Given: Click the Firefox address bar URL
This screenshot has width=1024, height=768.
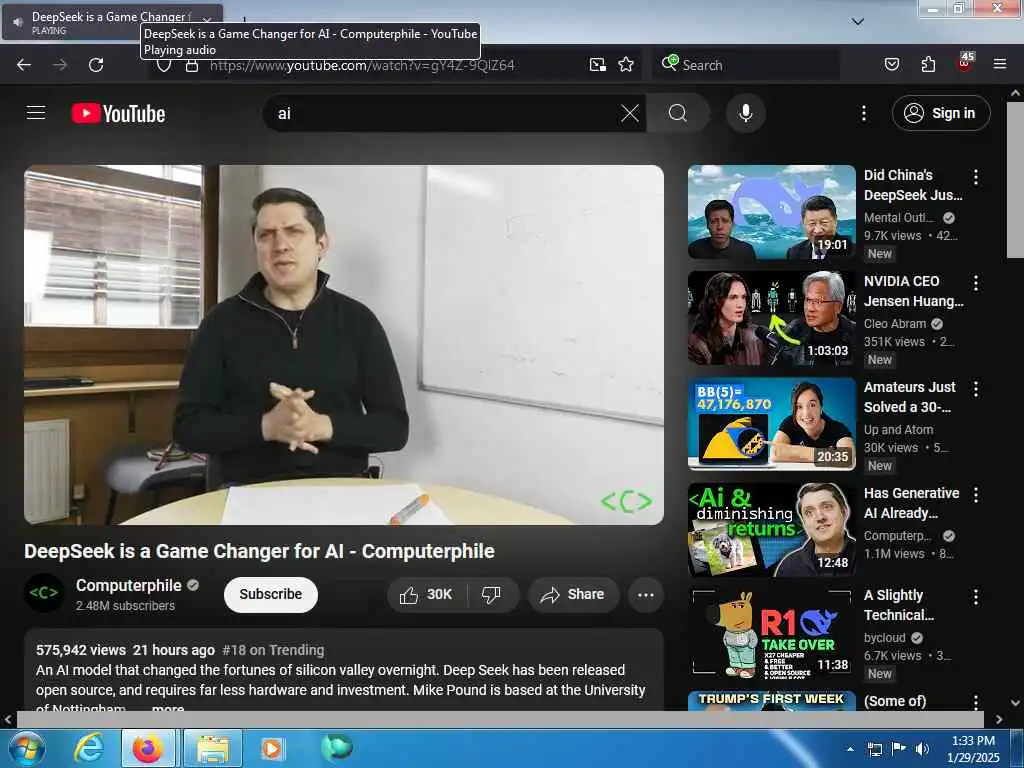Looking at the screenshot, I should pyautogui.click(x=362, y=65).
